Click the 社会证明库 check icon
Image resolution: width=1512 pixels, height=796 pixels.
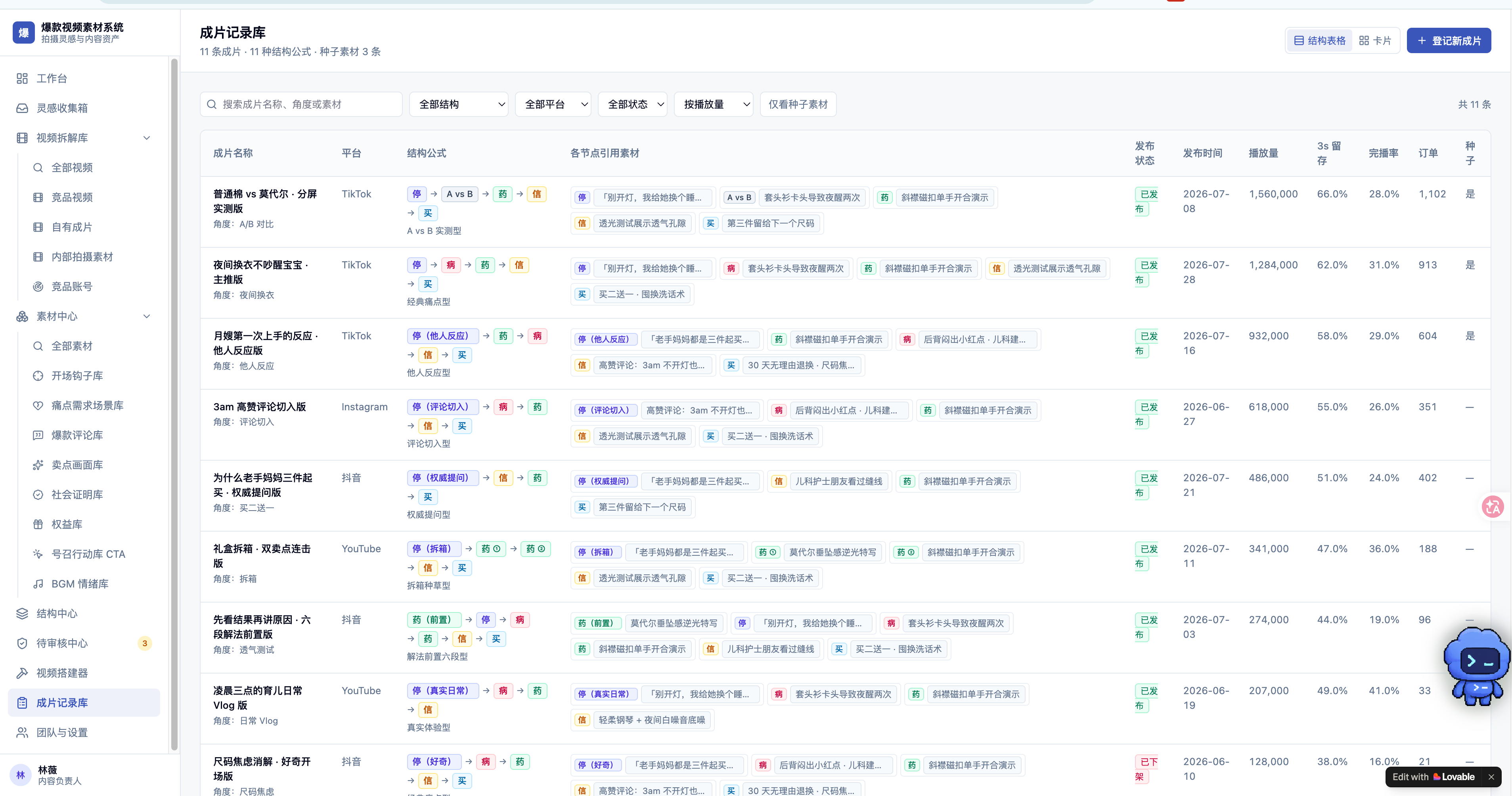pos(38,495)
